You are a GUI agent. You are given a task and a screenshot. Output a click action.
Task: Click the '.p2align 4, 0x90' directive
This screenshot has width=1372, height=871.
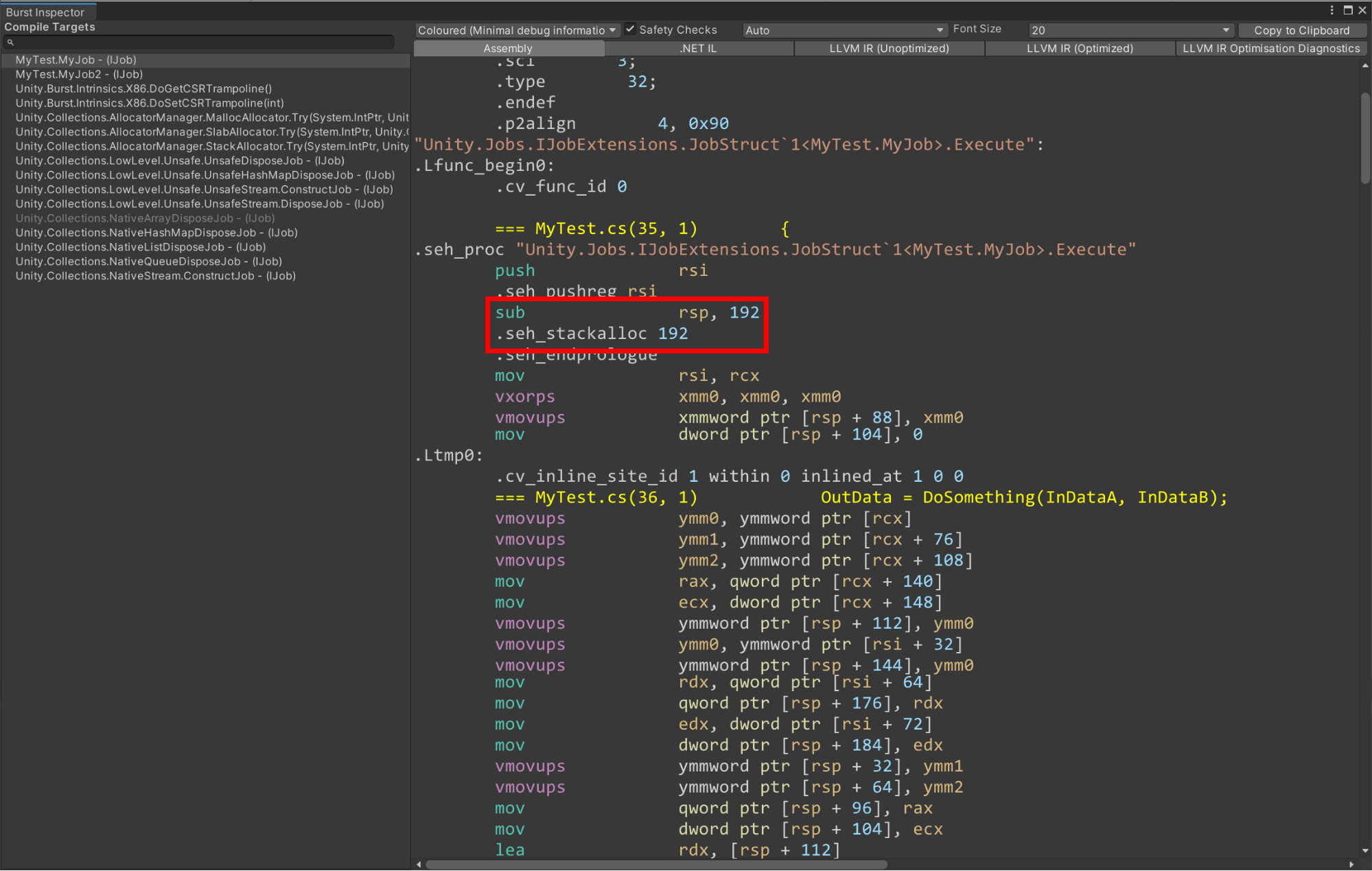pyautogui.click(x=612, y=124)
